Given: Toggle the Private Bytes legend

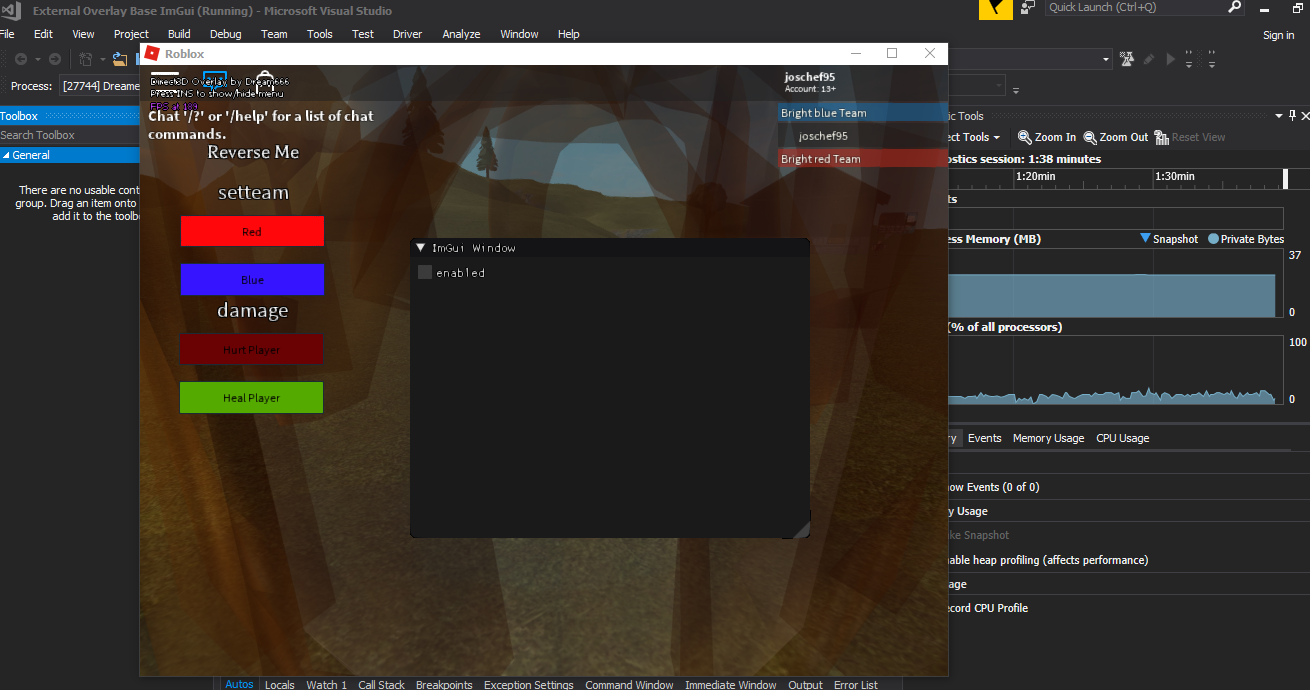Looking at the screenshot, I should (1246, 239).
